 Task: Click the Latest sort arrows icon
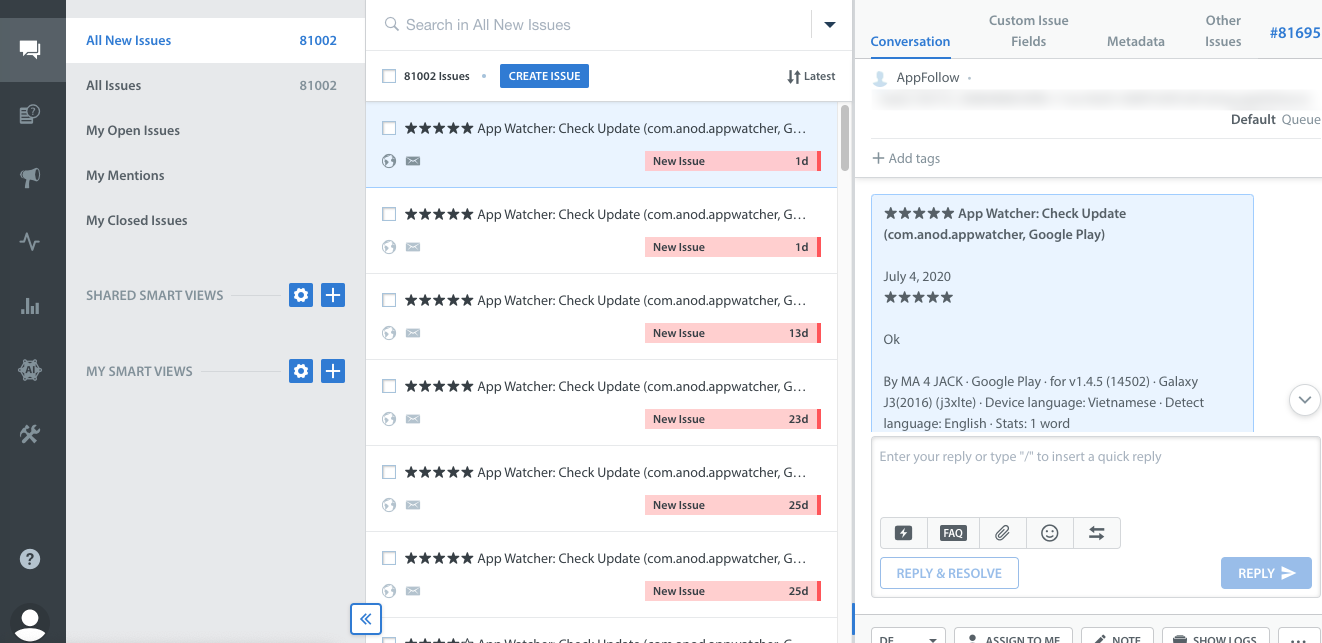794,76
